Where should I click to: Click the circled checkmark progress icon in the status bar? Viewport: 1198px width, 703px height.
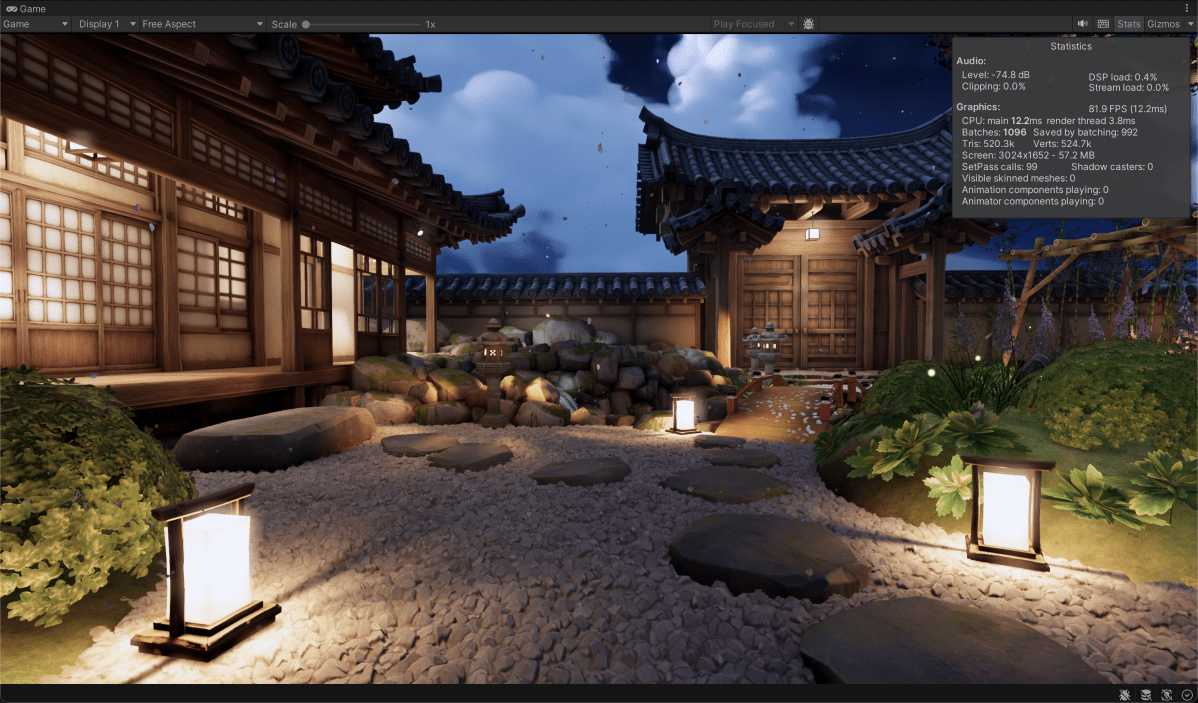click(1189, 694)
